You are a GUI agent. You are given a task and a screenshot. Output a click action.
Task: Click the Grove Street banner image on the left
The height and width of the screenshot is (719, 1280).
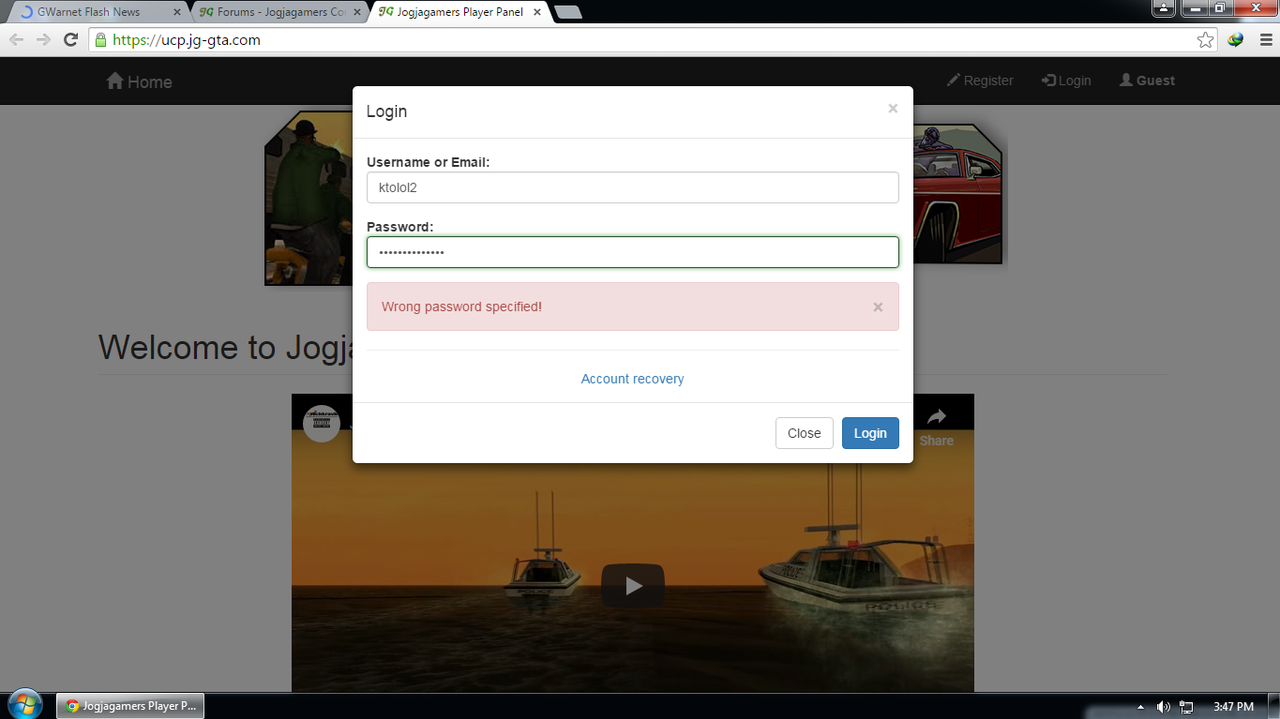[306, 198]
